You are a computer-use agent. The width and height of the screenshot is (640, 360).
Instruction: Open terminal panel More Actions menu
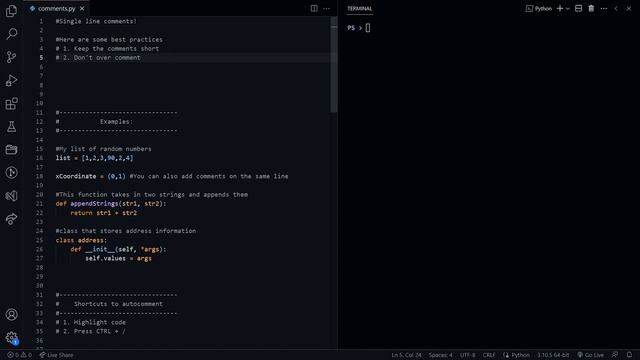[x=604, y=8]
